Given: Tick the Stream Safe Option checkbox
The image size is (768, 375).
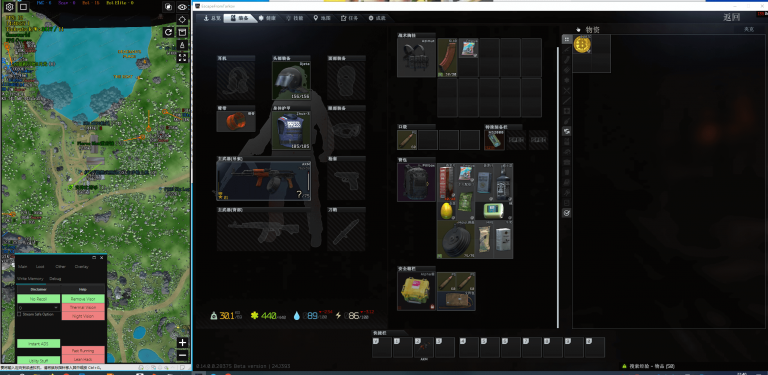Looking at the screenshot, I should (19, 314).
